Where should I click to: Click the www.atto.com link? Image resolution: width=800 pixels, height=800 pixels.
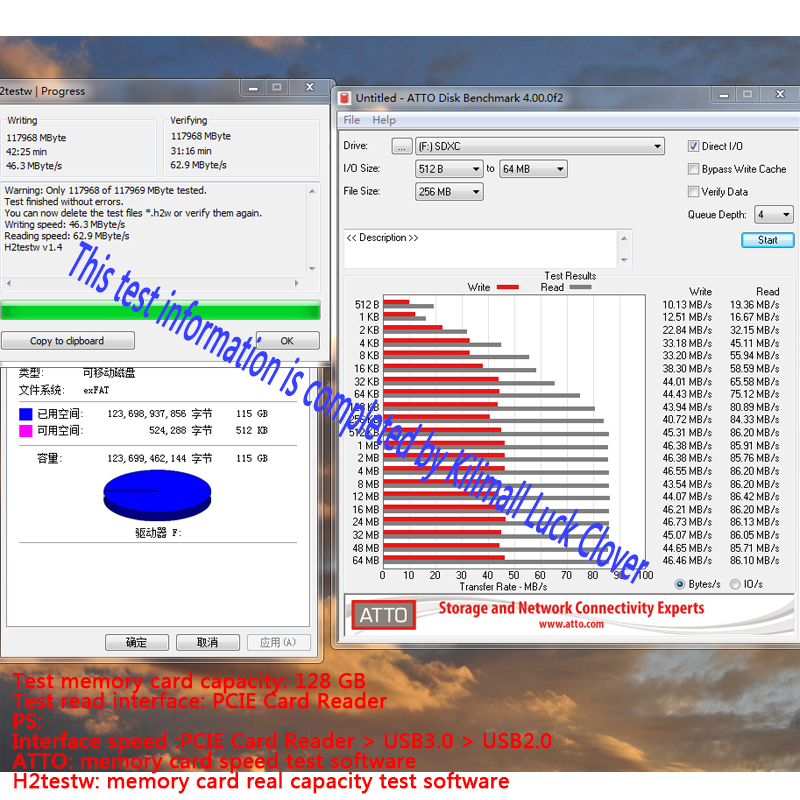click(x=571, y=624)
